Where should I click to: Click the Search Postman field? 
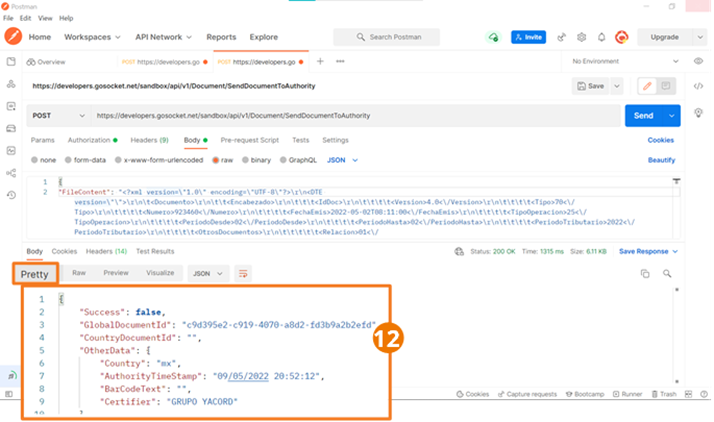[x=387, y=37]
